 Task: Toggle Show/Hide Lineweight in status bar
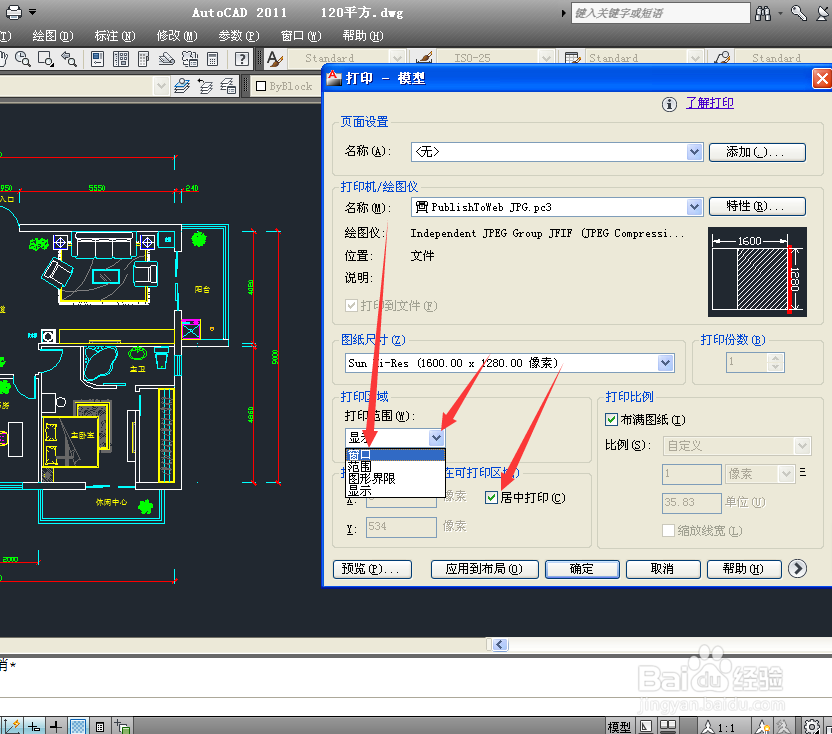(x=56, y=726)
